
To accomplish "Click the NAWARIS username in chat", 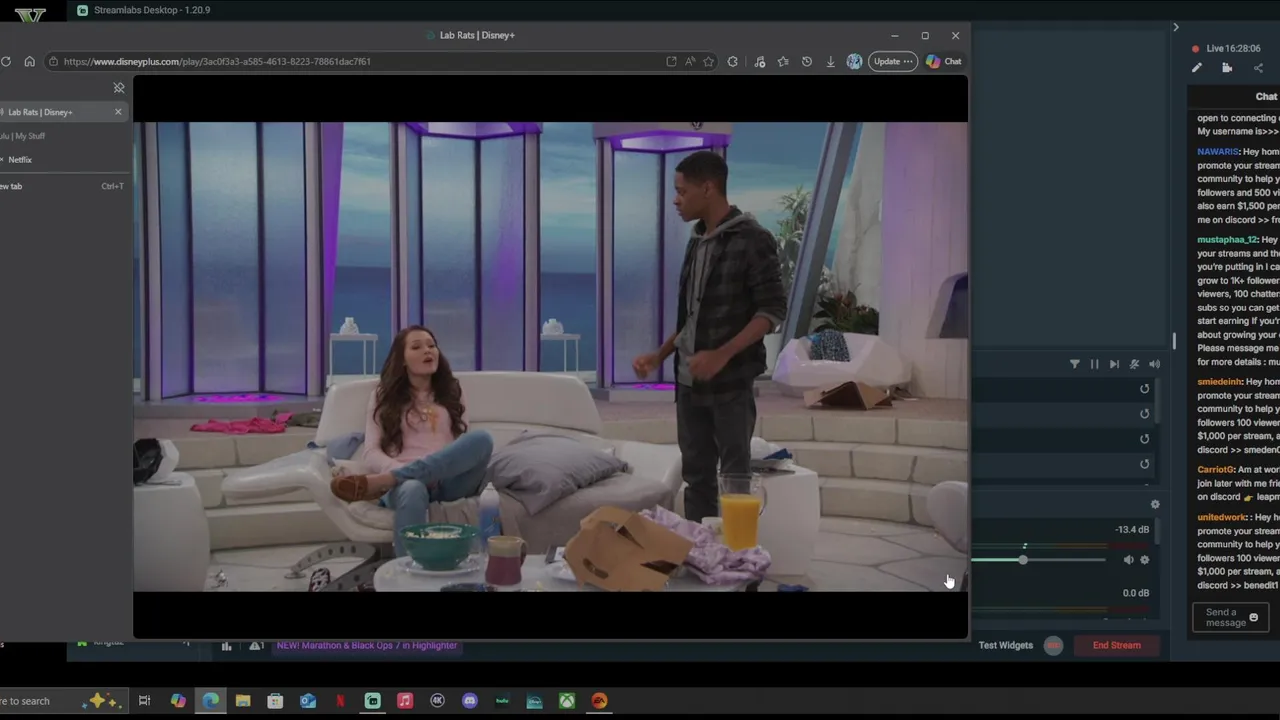I will click(1218, 152).
